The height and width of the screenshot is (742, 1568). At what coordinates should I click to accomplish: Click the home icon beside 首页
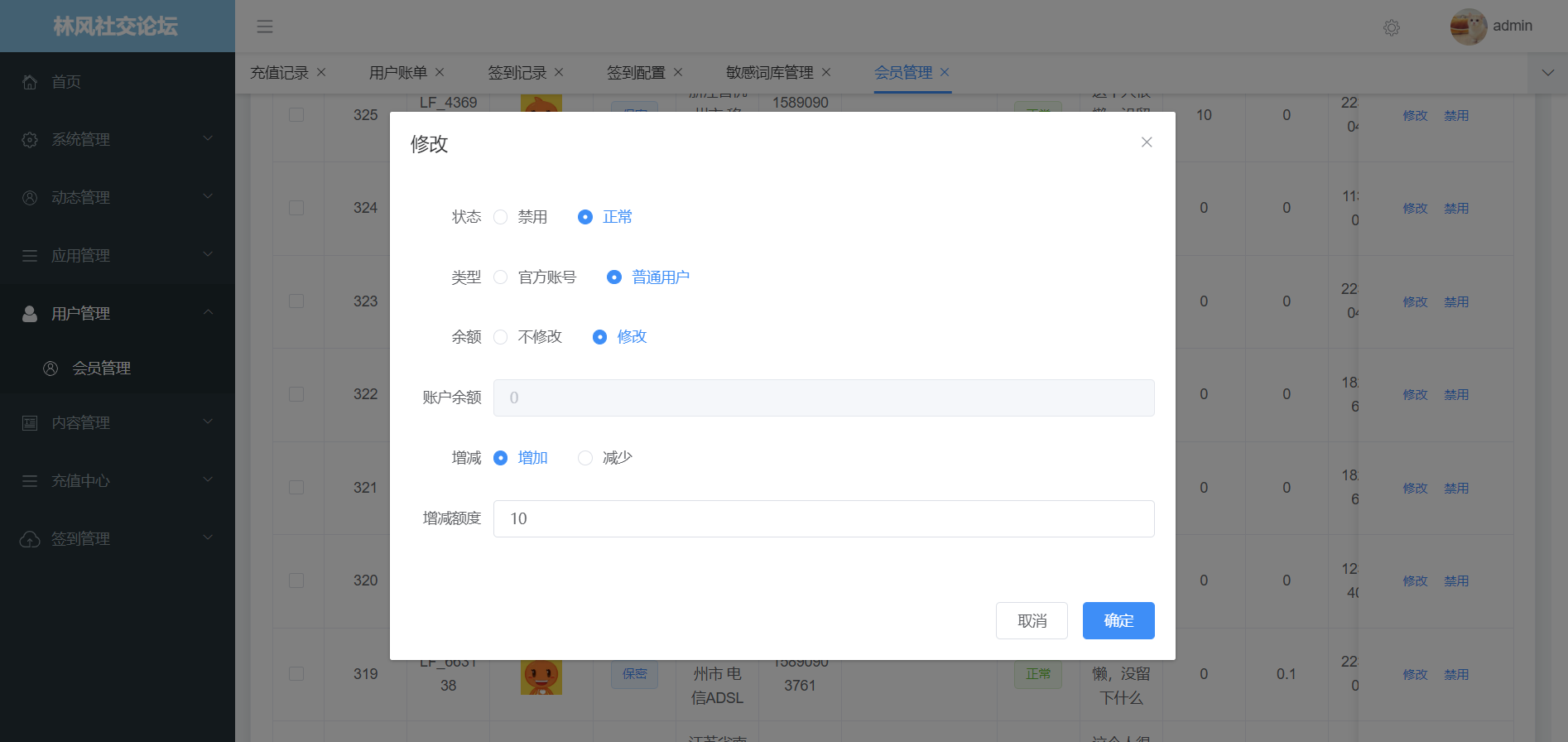30,82
